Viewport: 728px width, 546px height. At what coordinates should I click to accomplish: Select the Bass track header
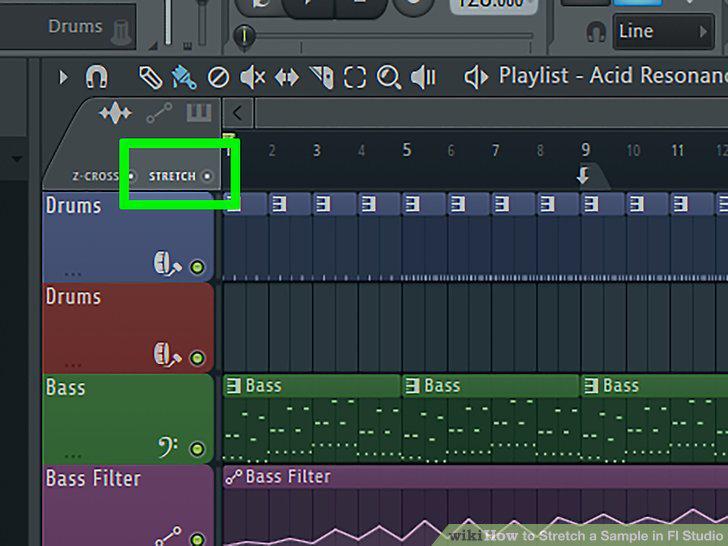tap(128, 419)
